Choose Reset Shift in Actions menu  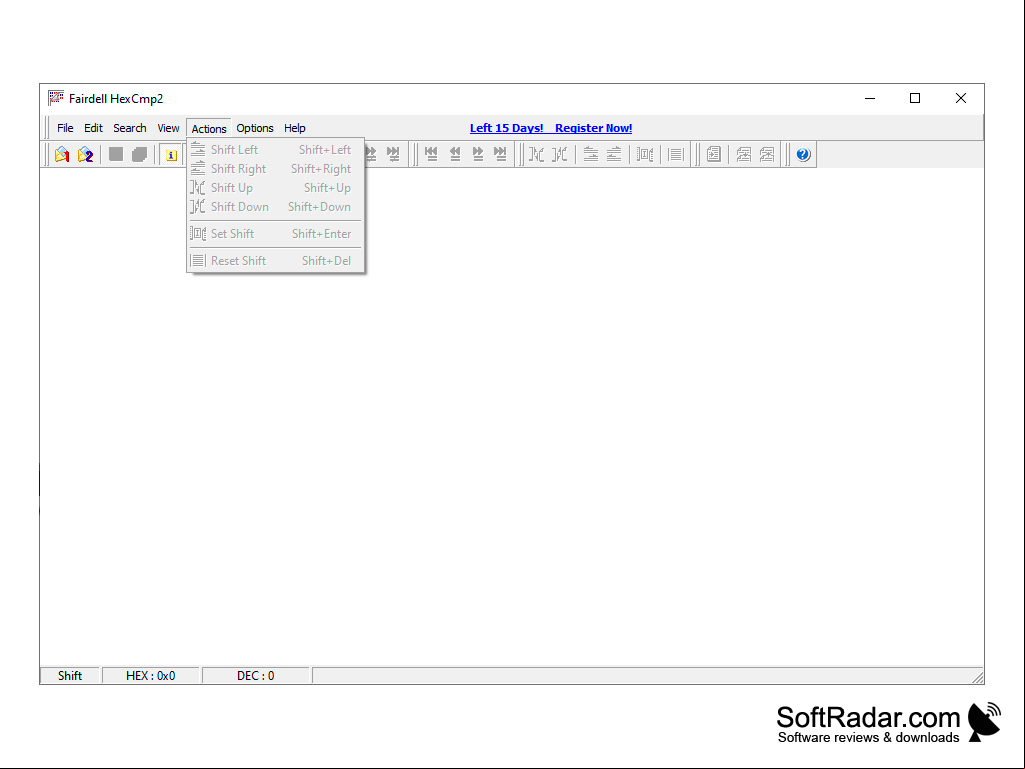pos(275,260)
